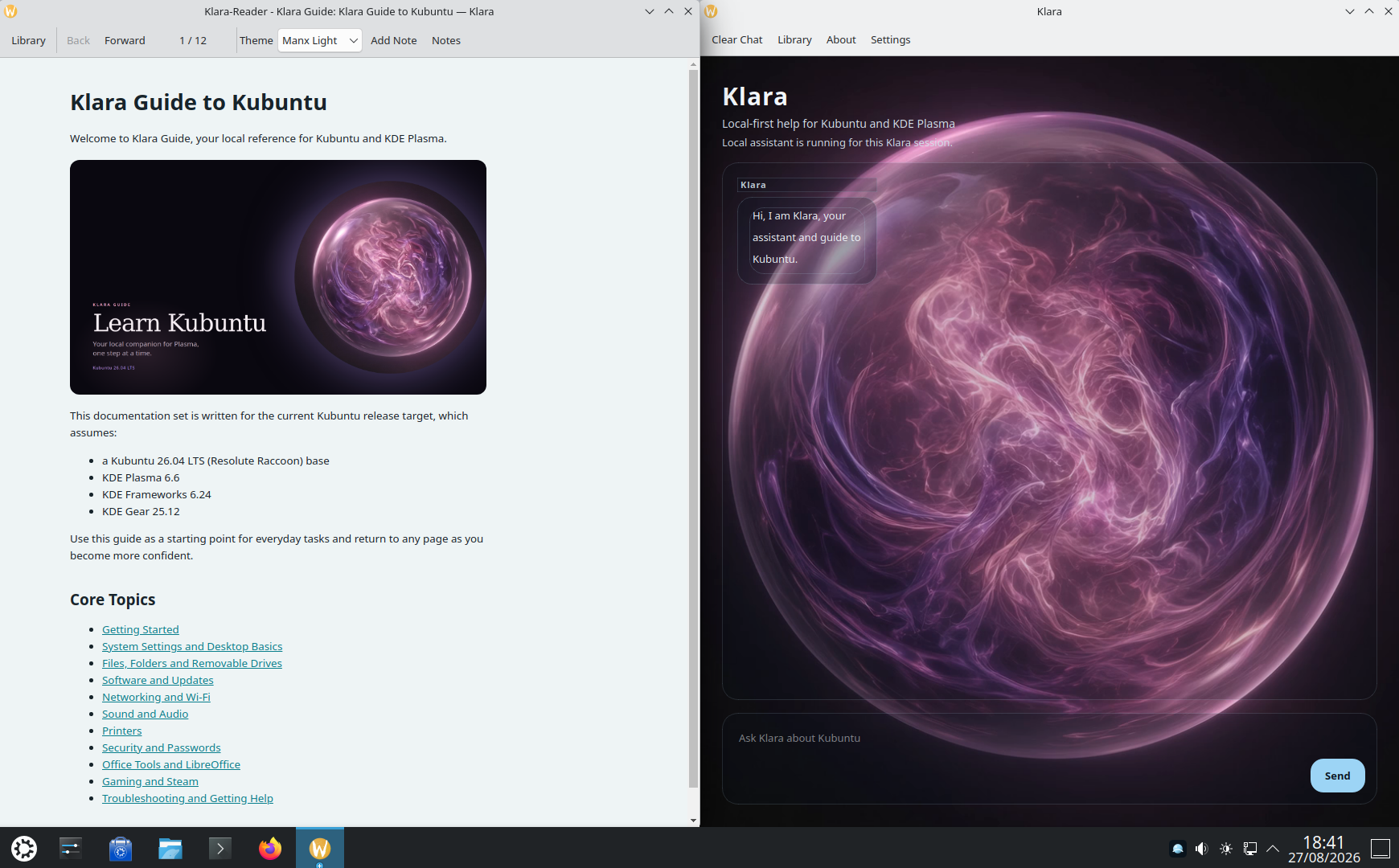Open Security and Passwords link
1399x868 pixels.
pos(161,747)
